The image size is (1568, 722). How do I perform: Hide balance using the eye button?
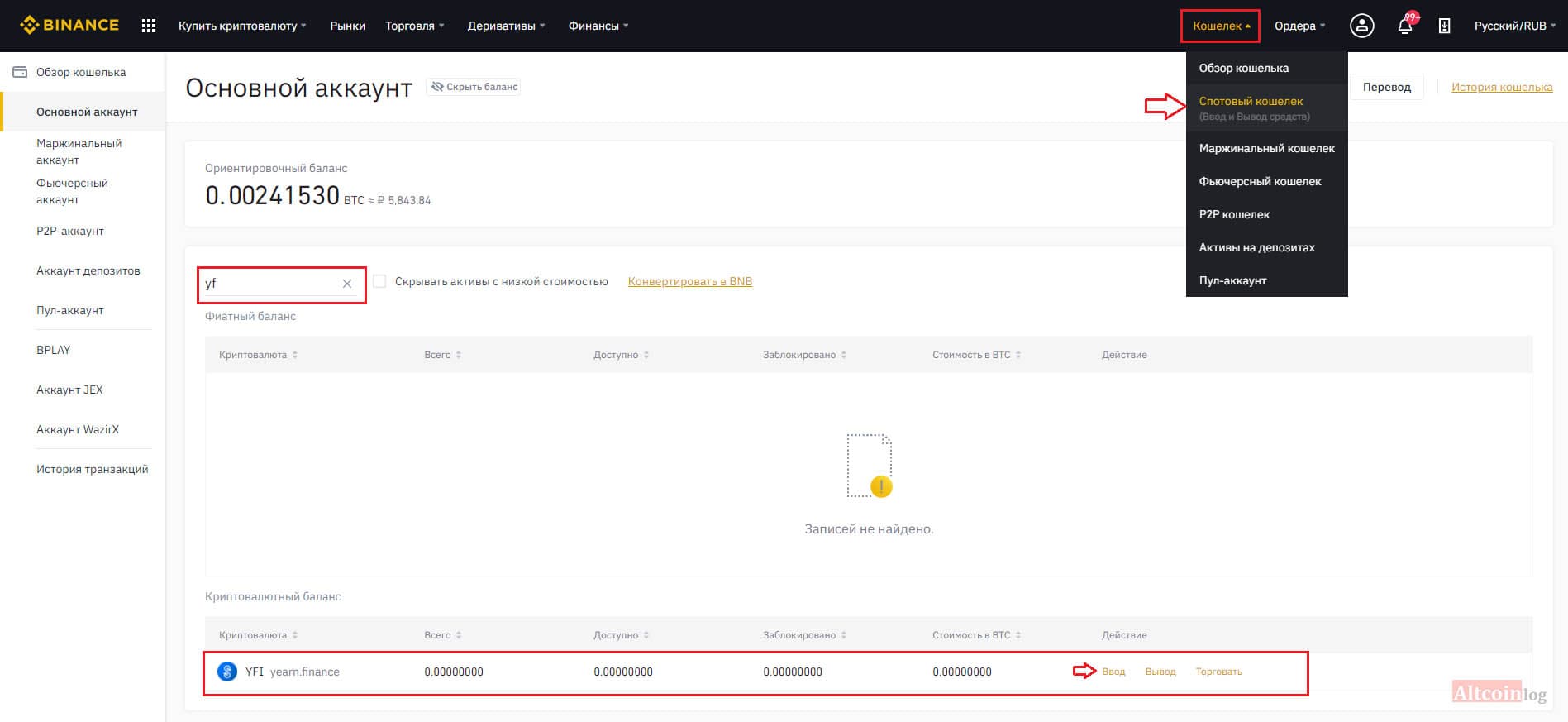tap(474, 87)
